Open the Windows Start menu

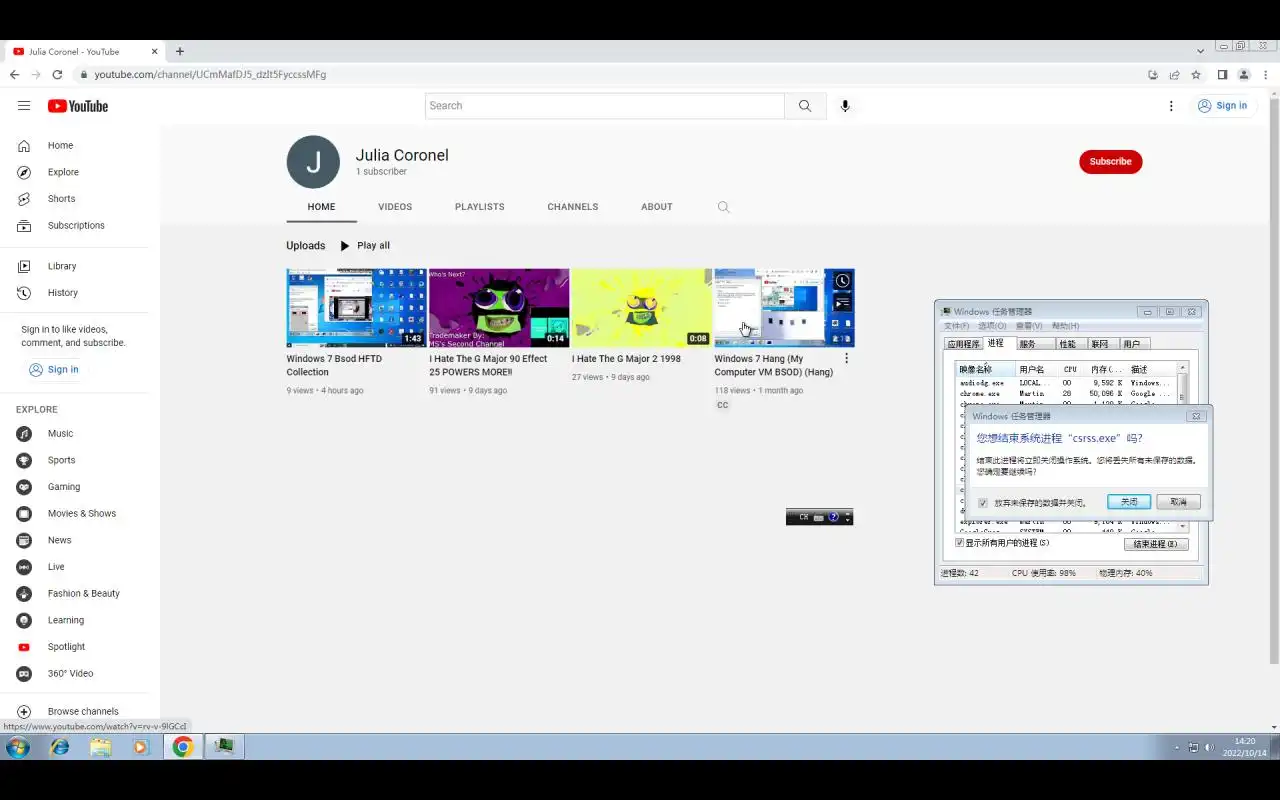pyautogui.click(x=17, y=747)
